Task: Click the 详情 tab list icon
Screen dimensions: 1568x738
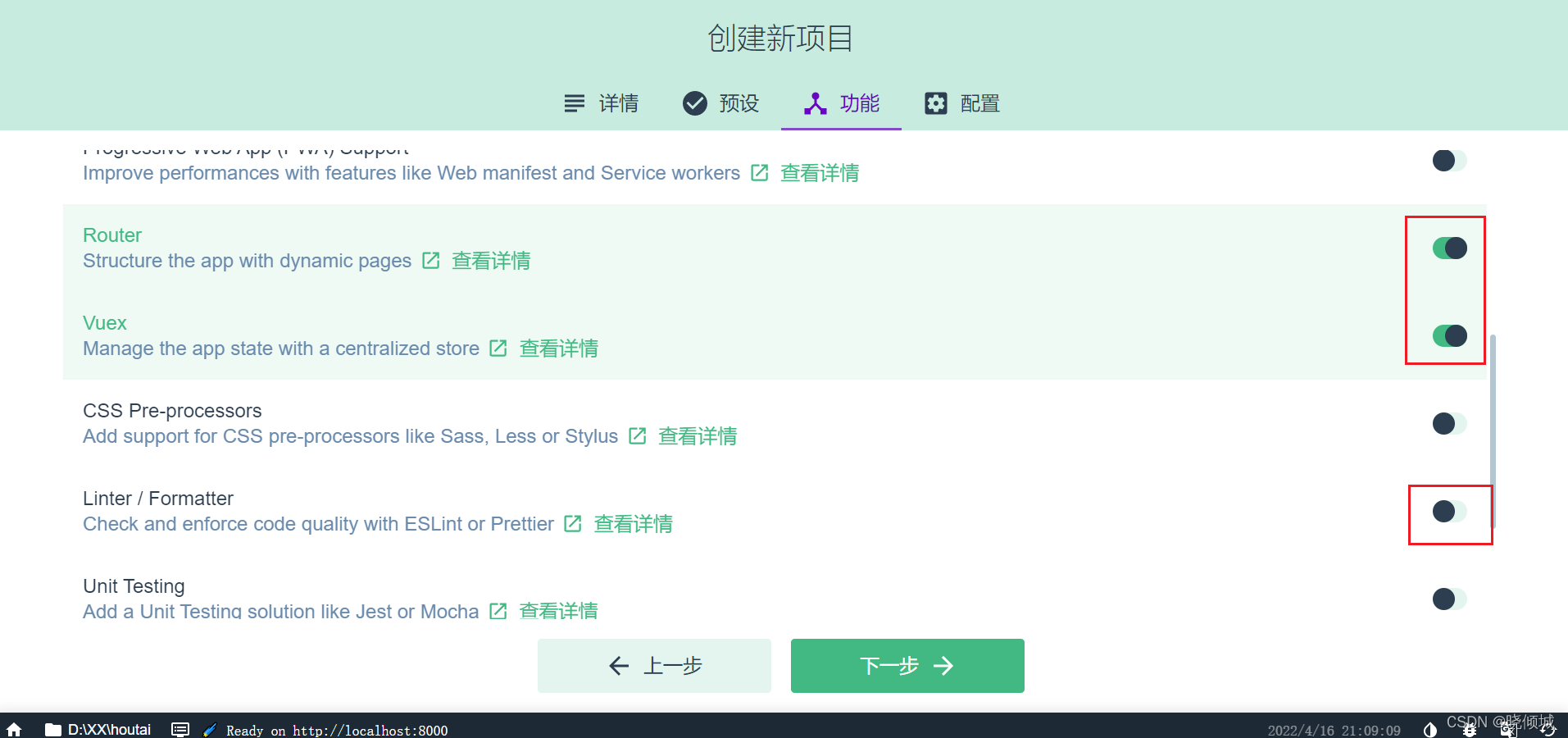Action: (575, 103)
